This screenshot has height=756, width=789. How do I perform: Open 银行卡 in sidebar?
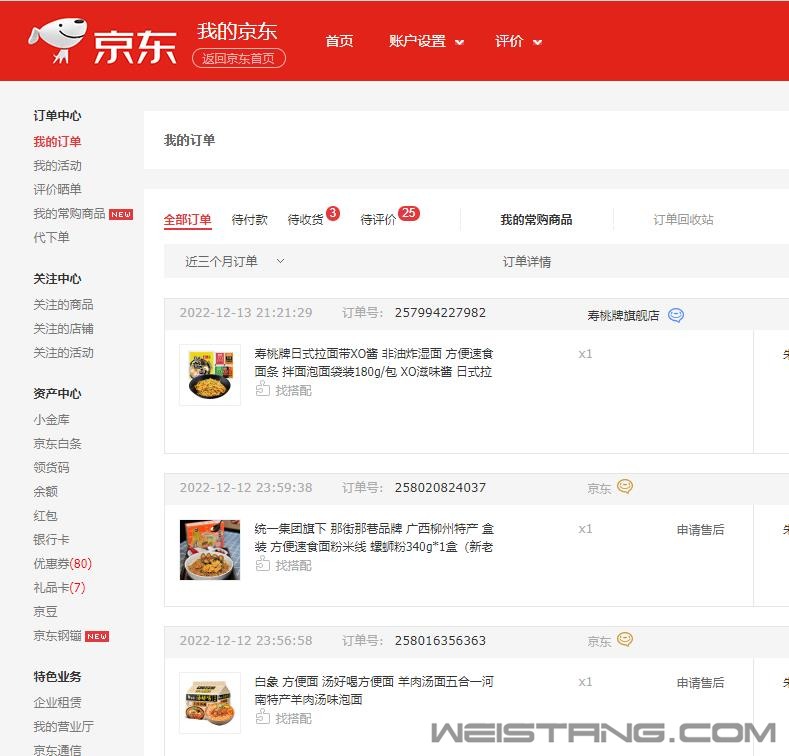point(51,540)
